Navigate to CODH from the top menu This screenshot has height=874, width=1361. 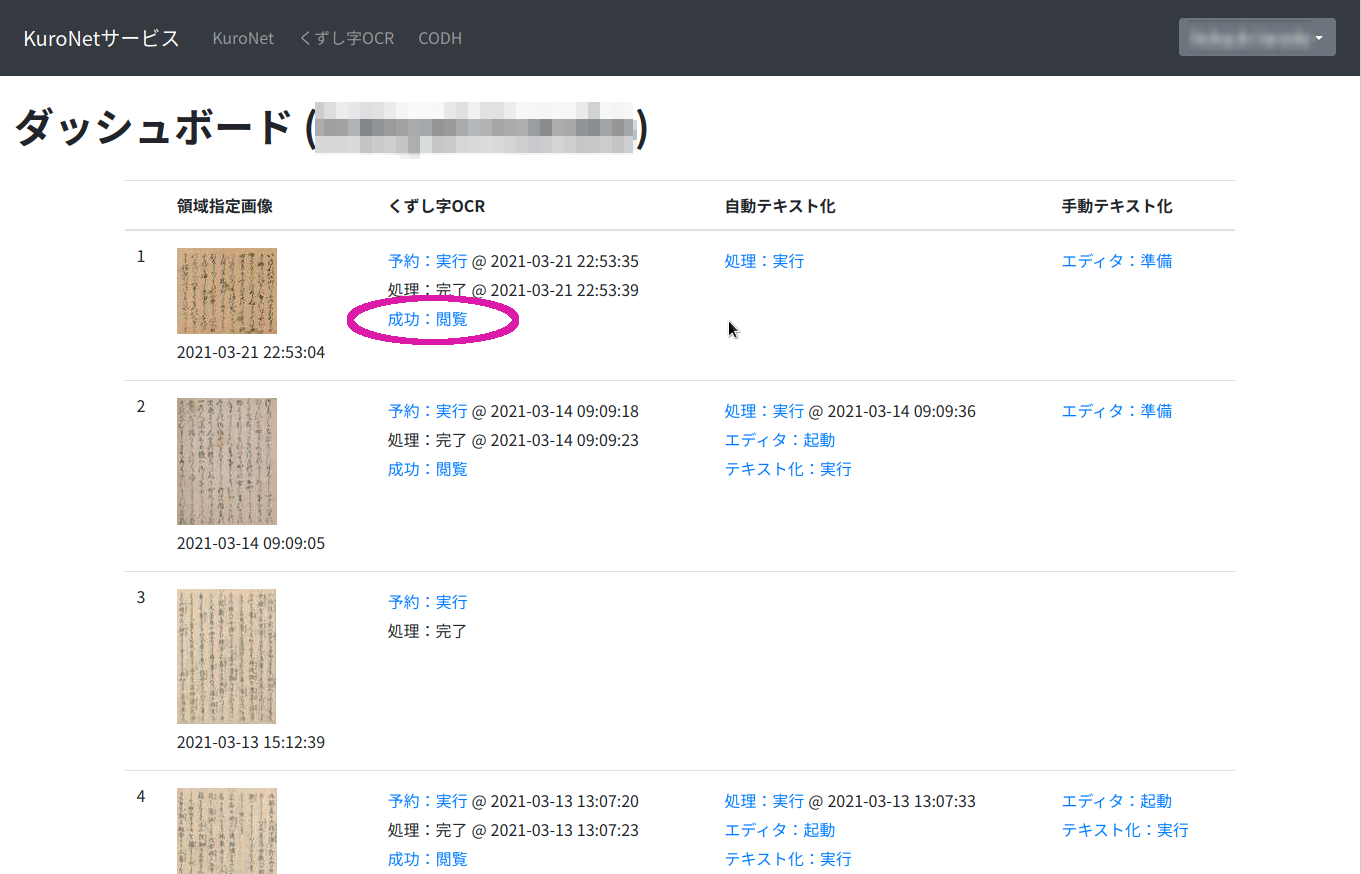[439, 38]
